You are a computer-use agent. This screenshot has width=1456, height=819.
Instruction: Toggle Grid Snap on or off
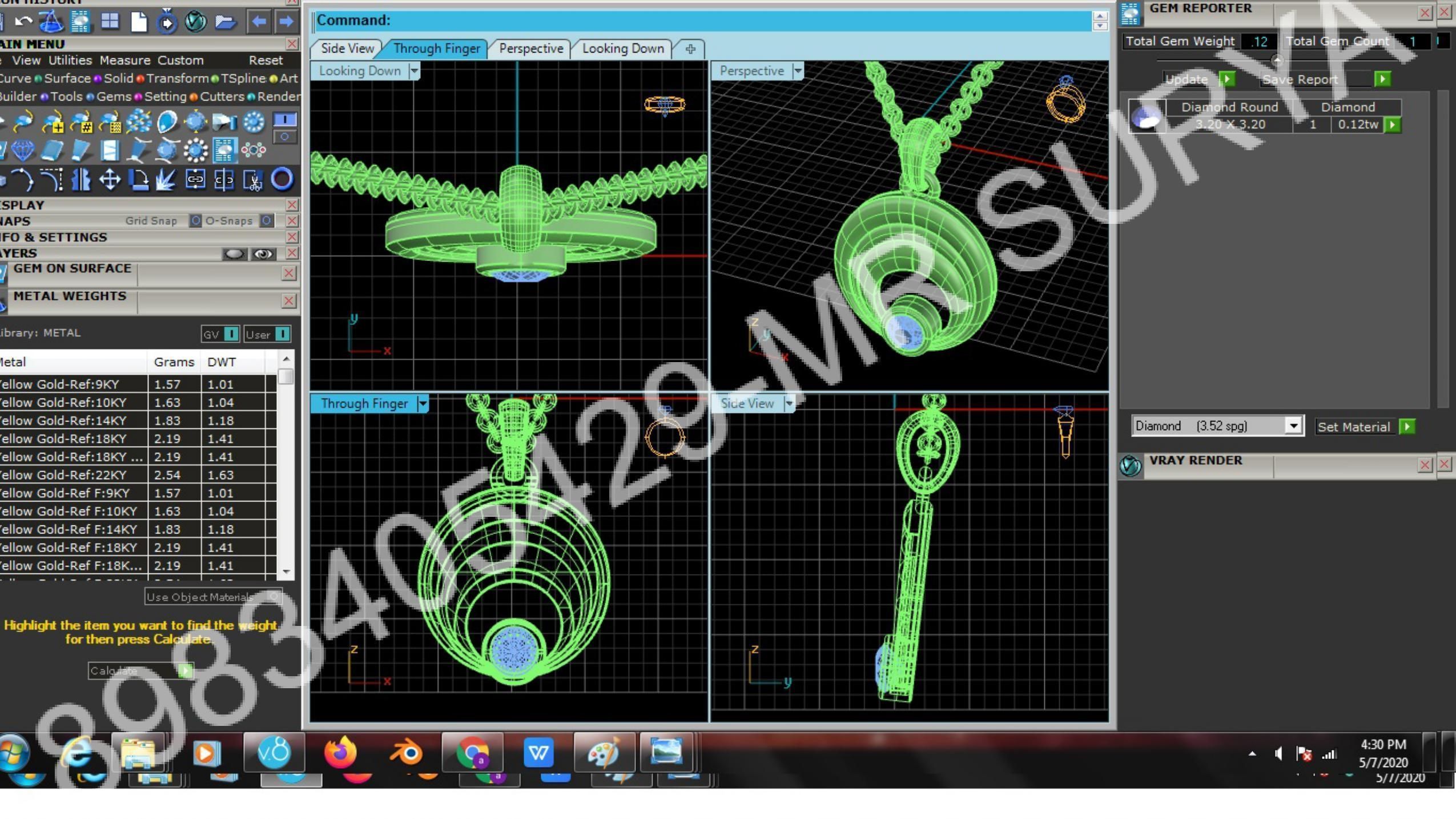tap(195, 220)
